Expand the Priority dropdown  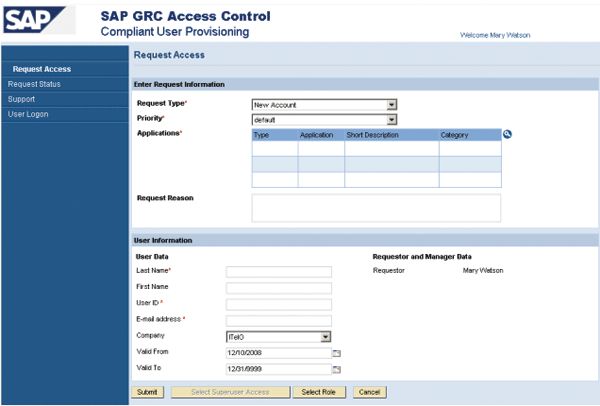[x=391, y=120]
